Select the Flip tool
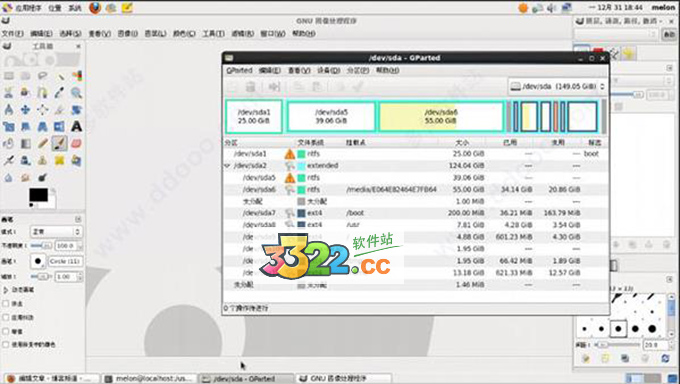The image size is (680, 384). tap(59, 126)
